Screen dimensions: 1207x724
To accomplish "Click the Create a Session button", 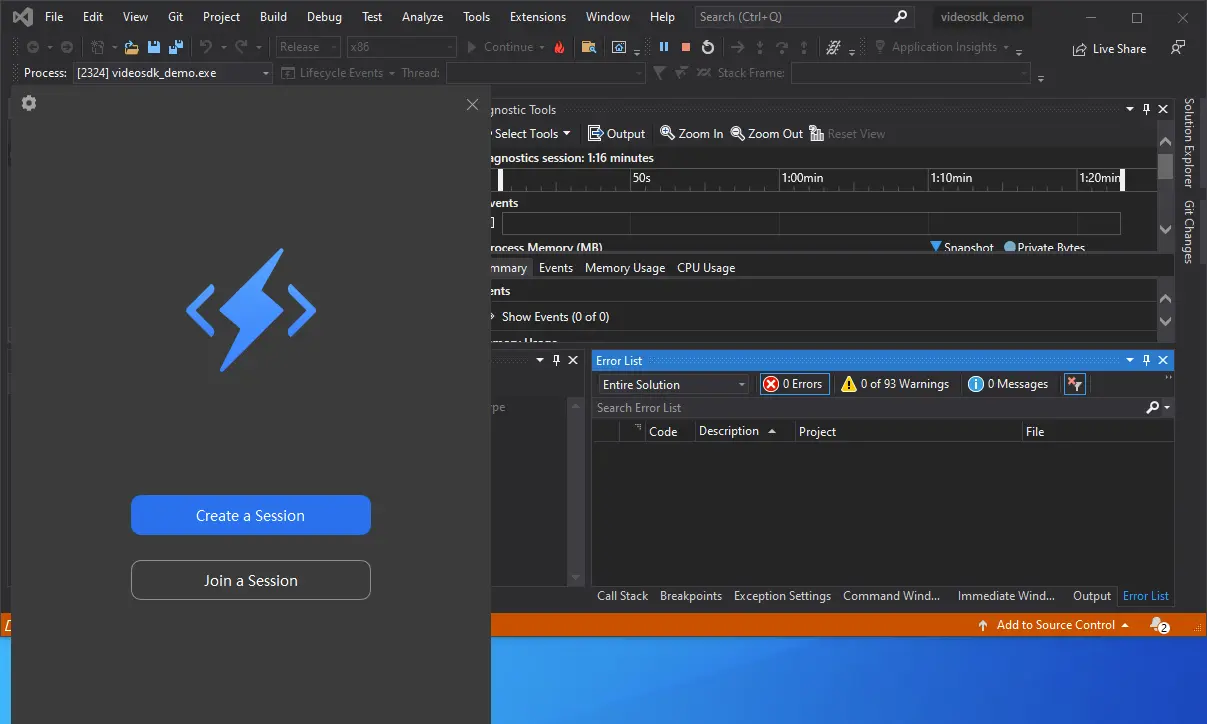I will (x=251, y=515).
